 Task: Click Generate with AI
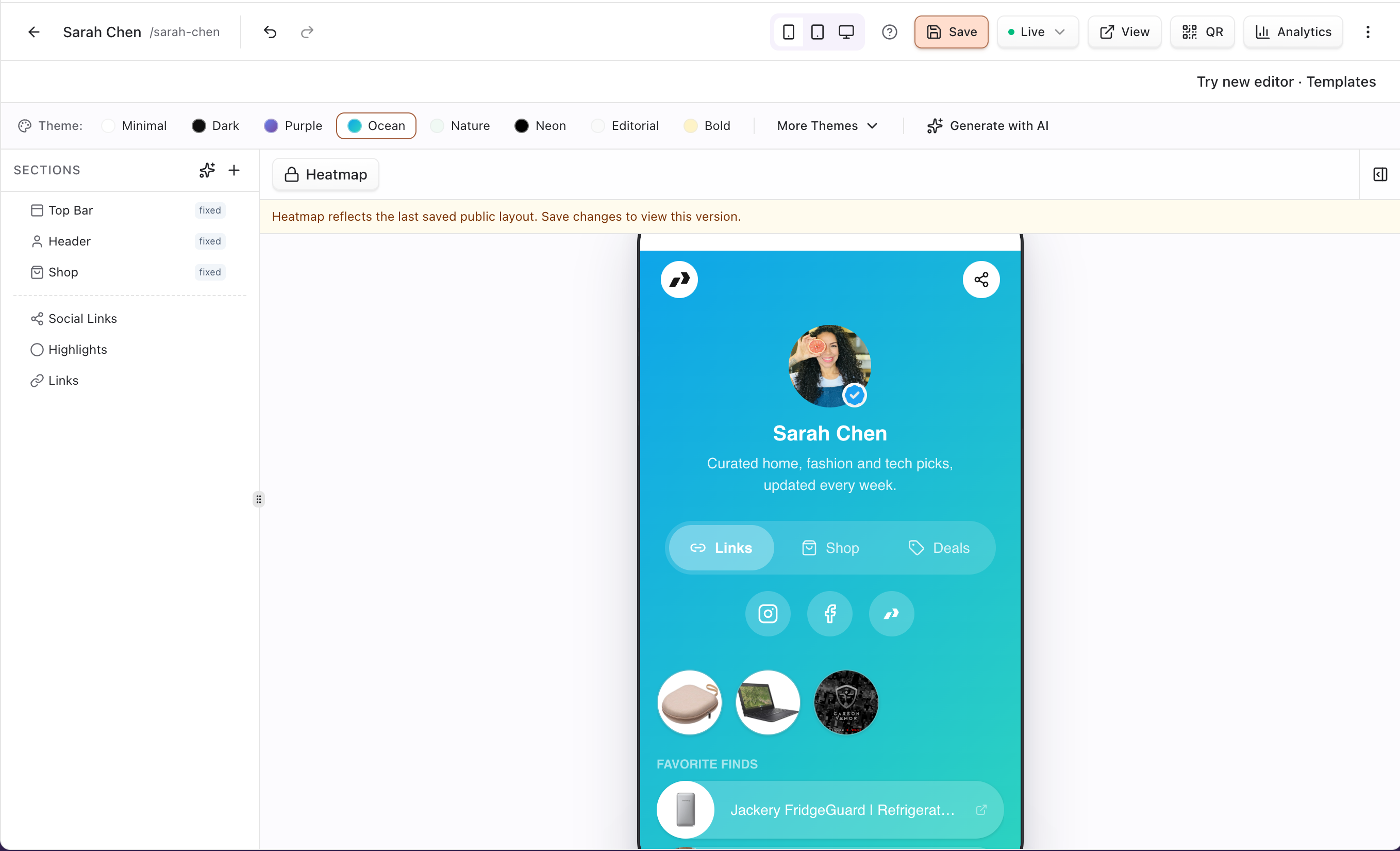[x=988, y=126]
